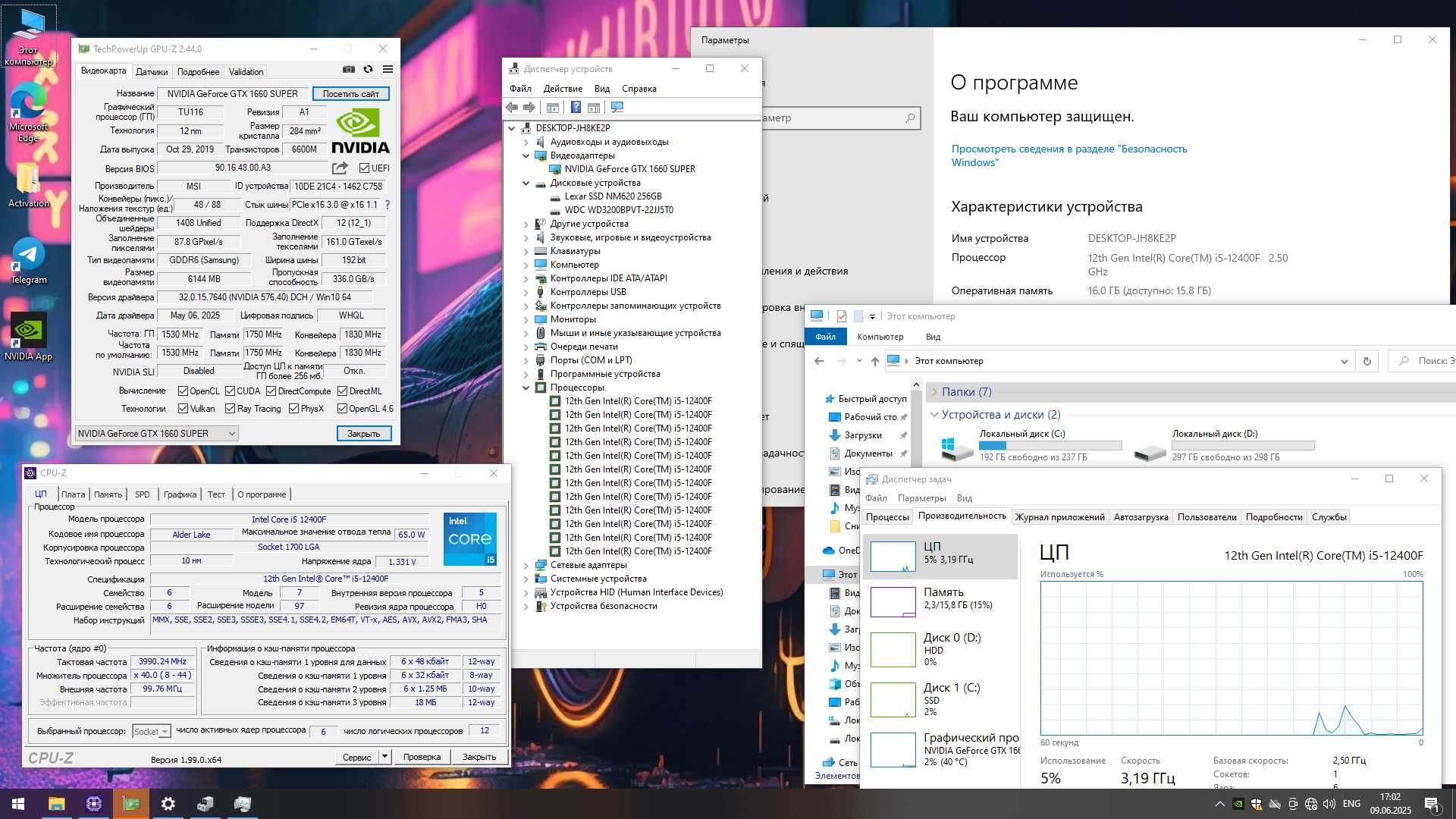Screen dimensions: 1456x819
Task: Toggle DirectML checkbox
Action: (342, 391)
